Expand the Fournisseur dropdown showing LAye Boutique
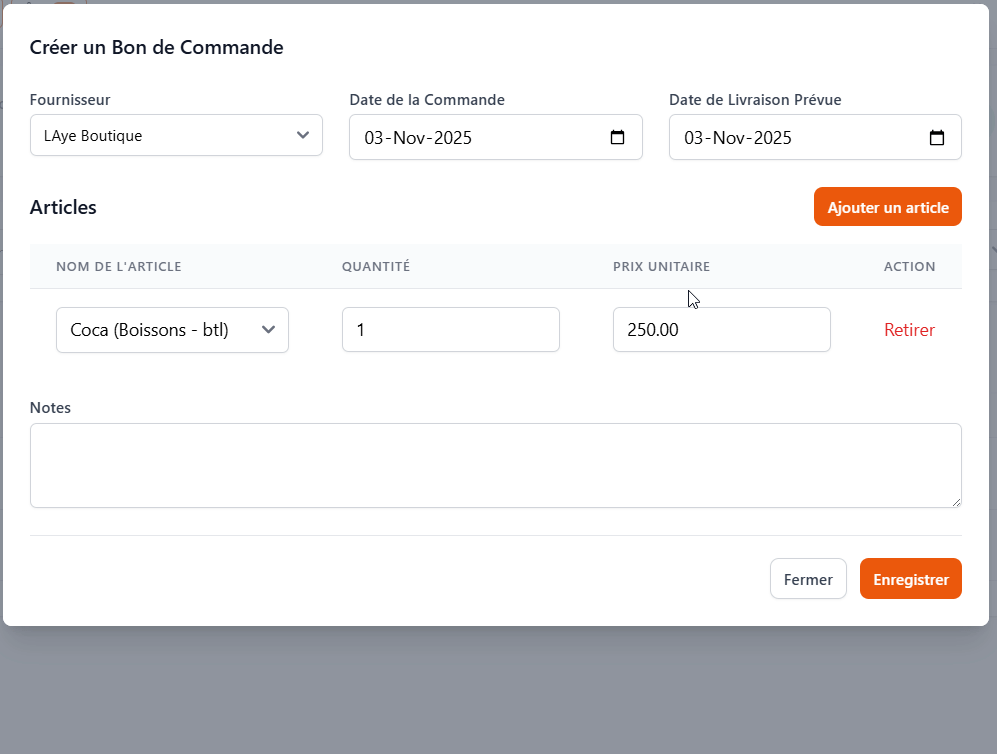This screenshot has height=754, width=997. [176, 136]
